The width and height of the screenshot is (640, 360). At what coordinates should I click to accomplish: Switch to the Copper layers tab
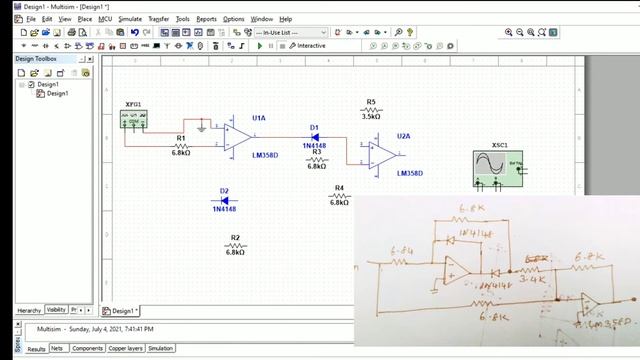click(x=125, y=348)
